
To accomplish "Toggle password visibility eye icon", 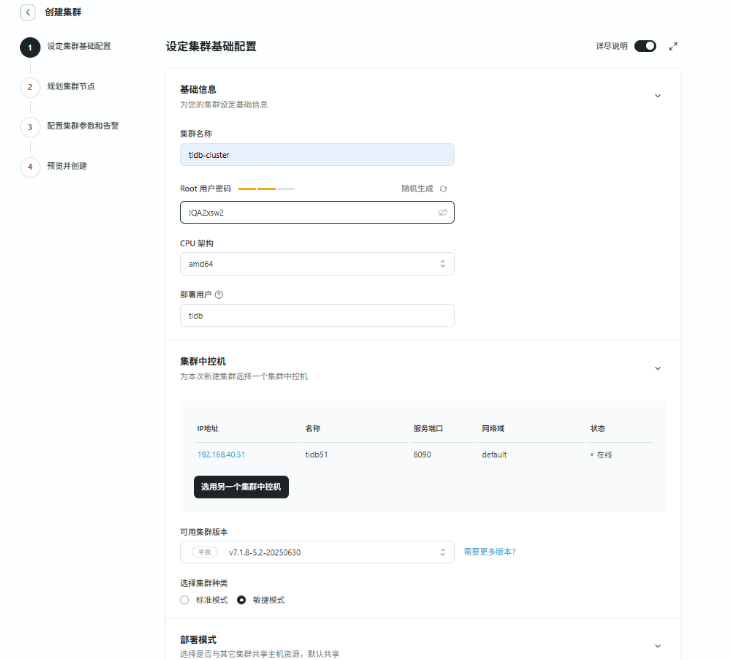I will [x=442, y=213].
